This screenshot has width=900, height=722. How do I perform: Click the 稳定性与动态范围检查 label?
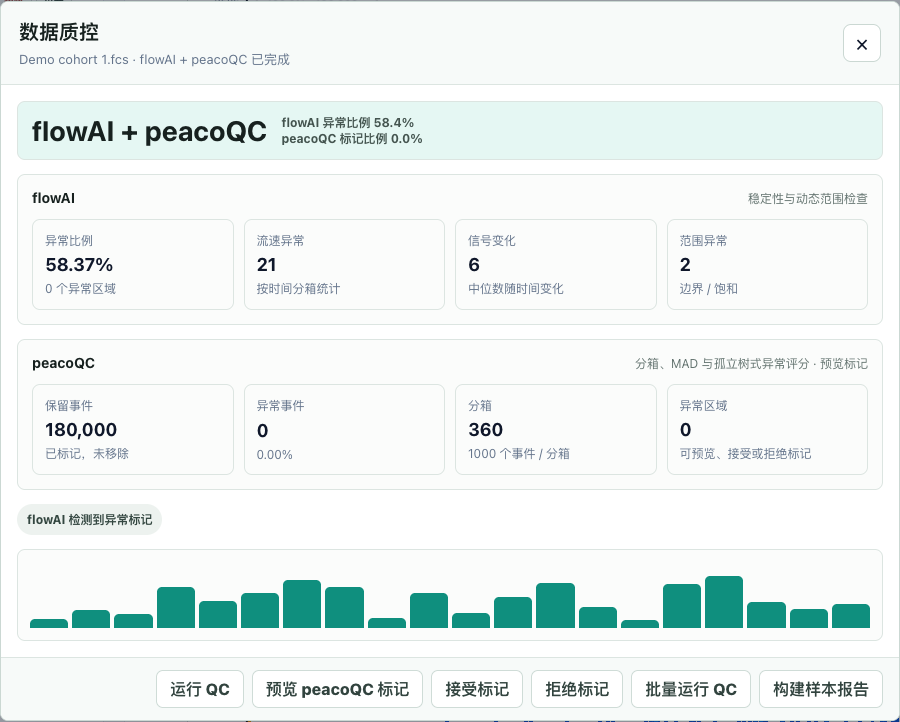click(x=808, y=199)
